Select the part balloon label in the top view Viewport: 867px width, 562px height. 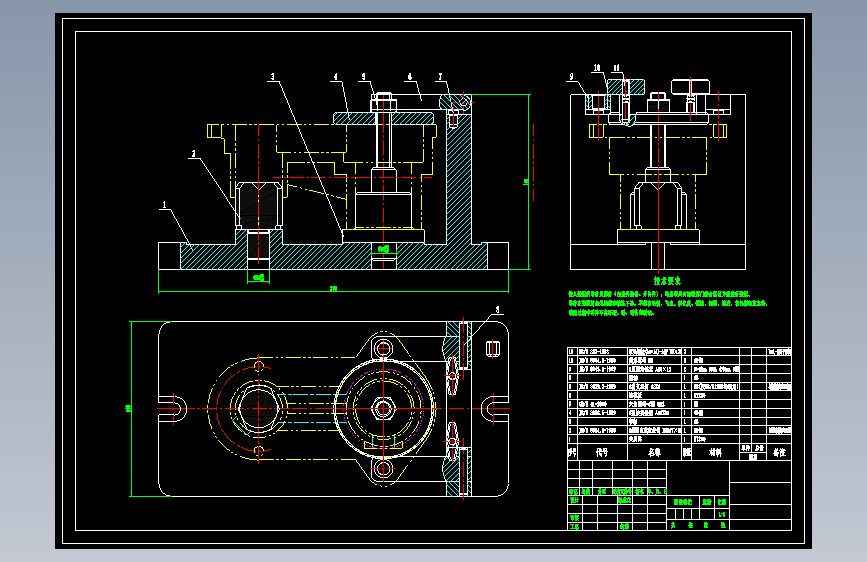point(497,310)
